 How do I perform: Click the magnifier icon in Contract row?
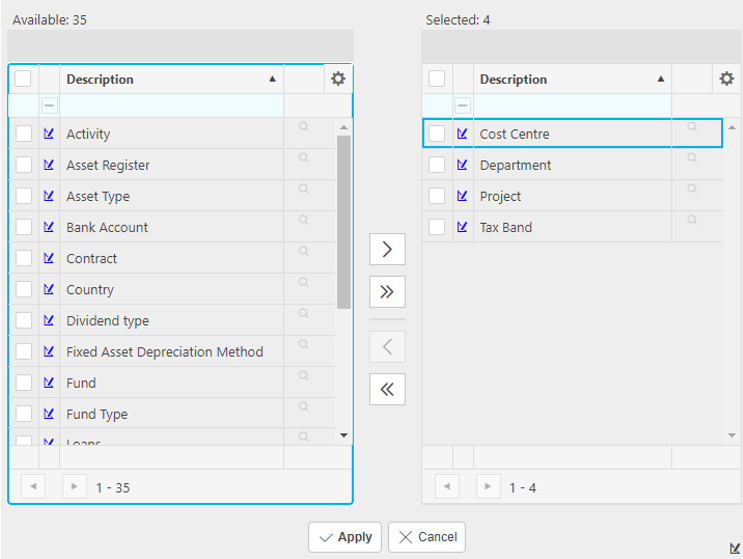[303, 251]
